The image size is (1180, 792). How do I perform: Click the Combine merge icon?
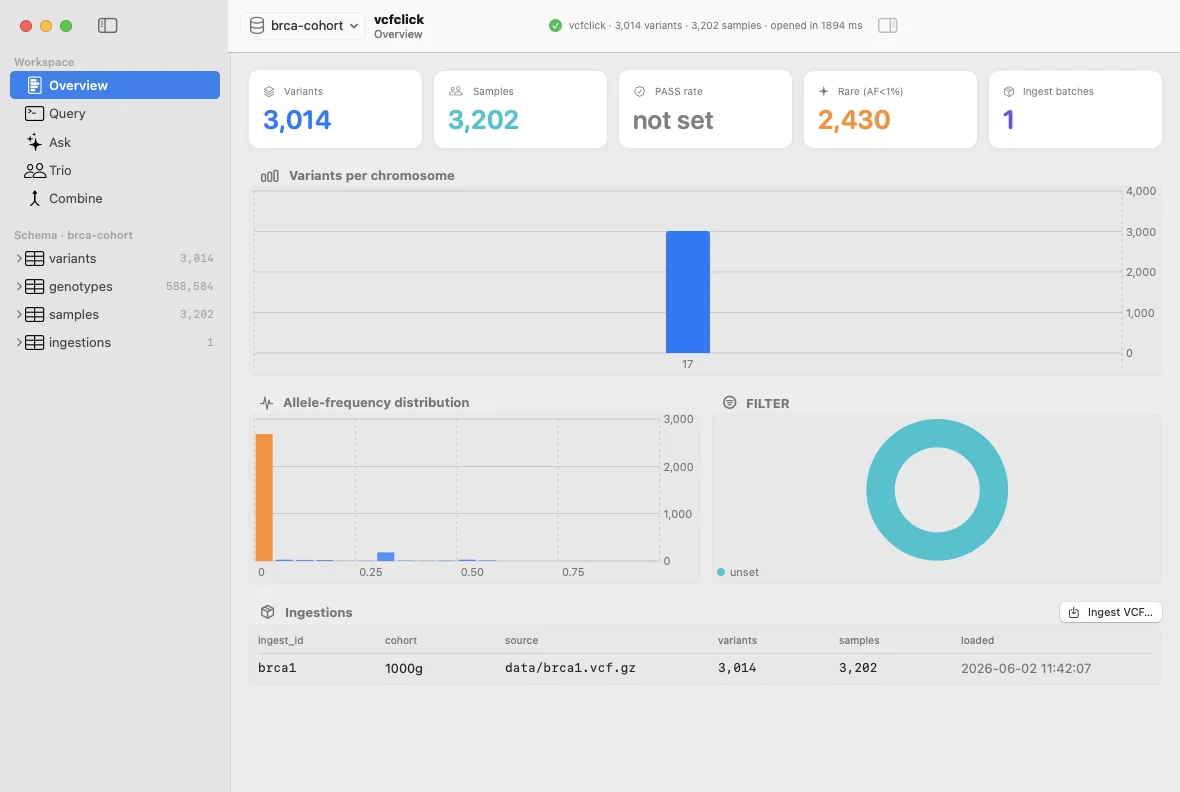35,199
